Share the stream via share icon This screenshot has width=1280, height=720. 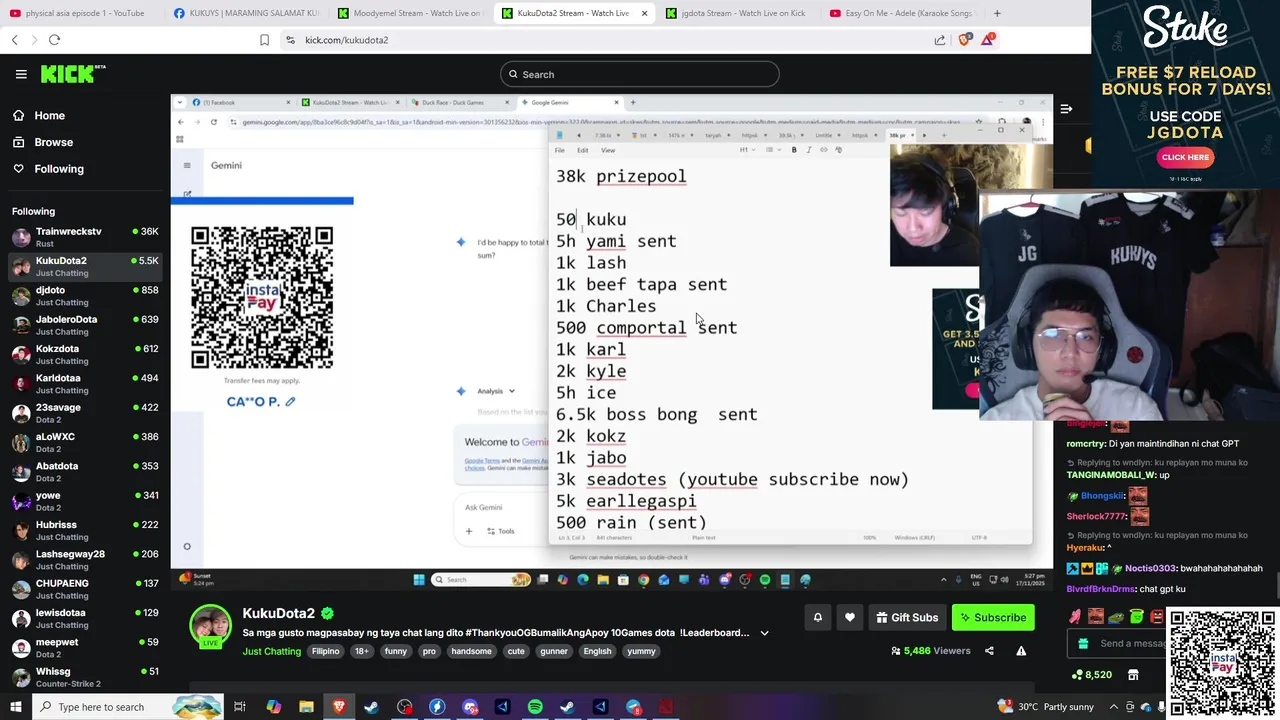click(989, 651)
